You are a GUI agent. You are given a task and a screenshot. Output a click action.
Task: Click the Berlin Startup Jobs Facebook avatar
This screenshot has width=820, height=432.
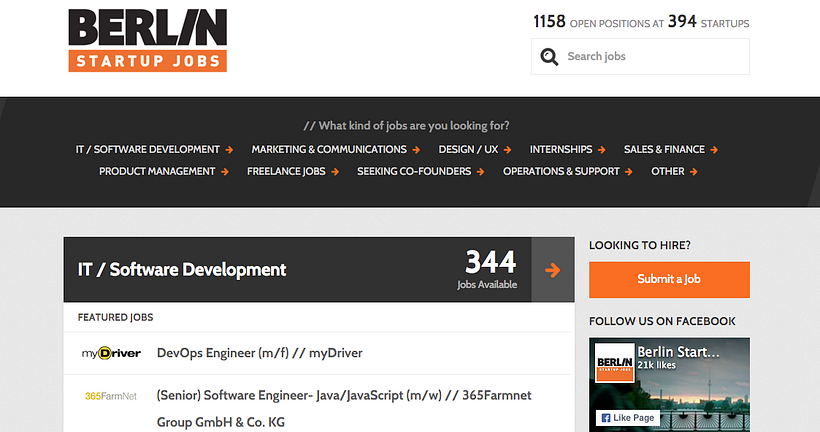(614, 362)
